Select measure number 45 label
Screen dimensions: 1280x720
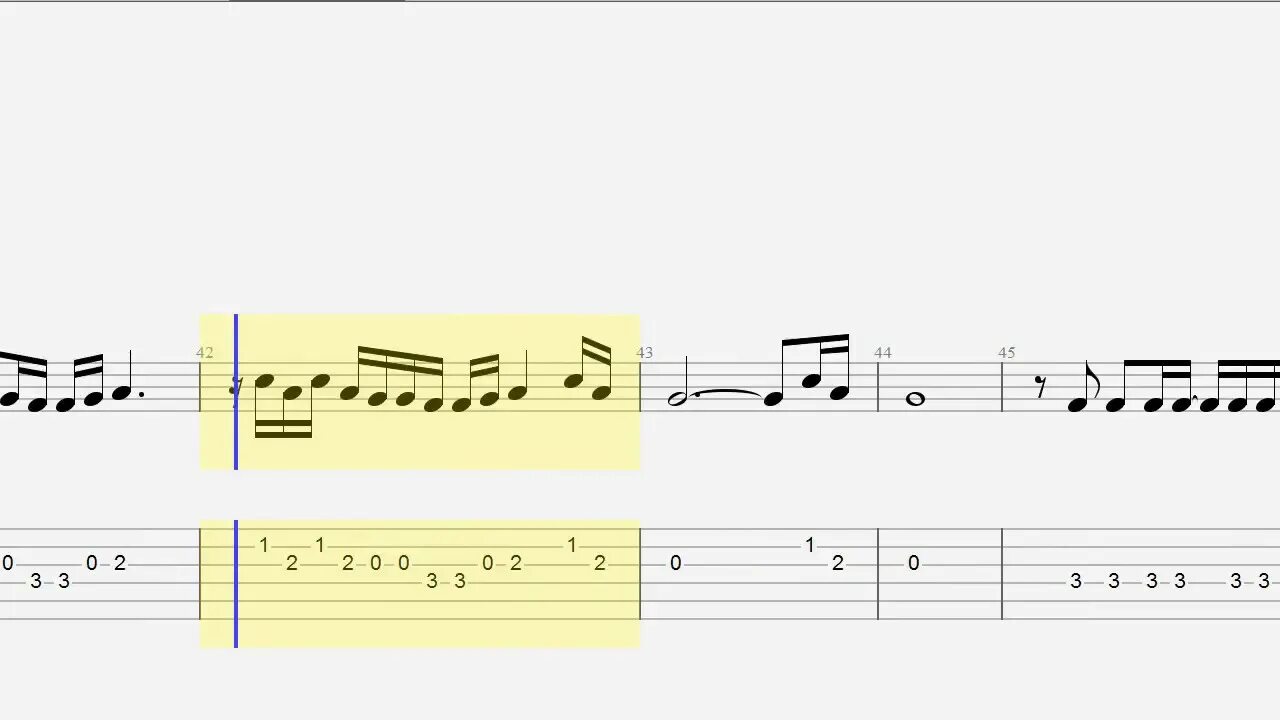click(x=1007, y=353)
